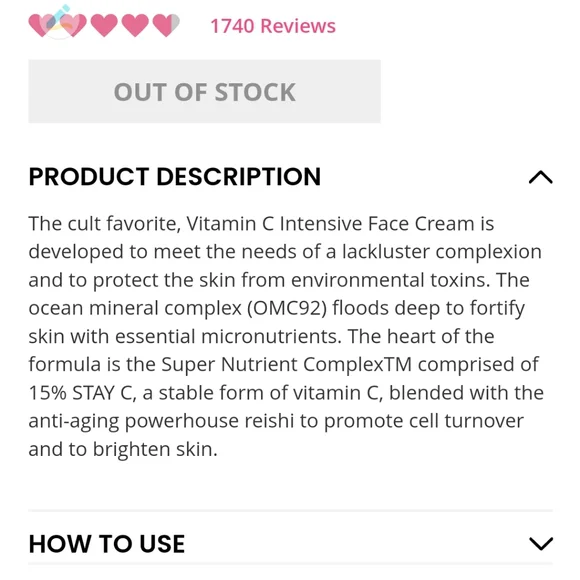Click the PRODUCT DESCRIPTION section heading
Screen dimensions: 580x580
[175, 176]
